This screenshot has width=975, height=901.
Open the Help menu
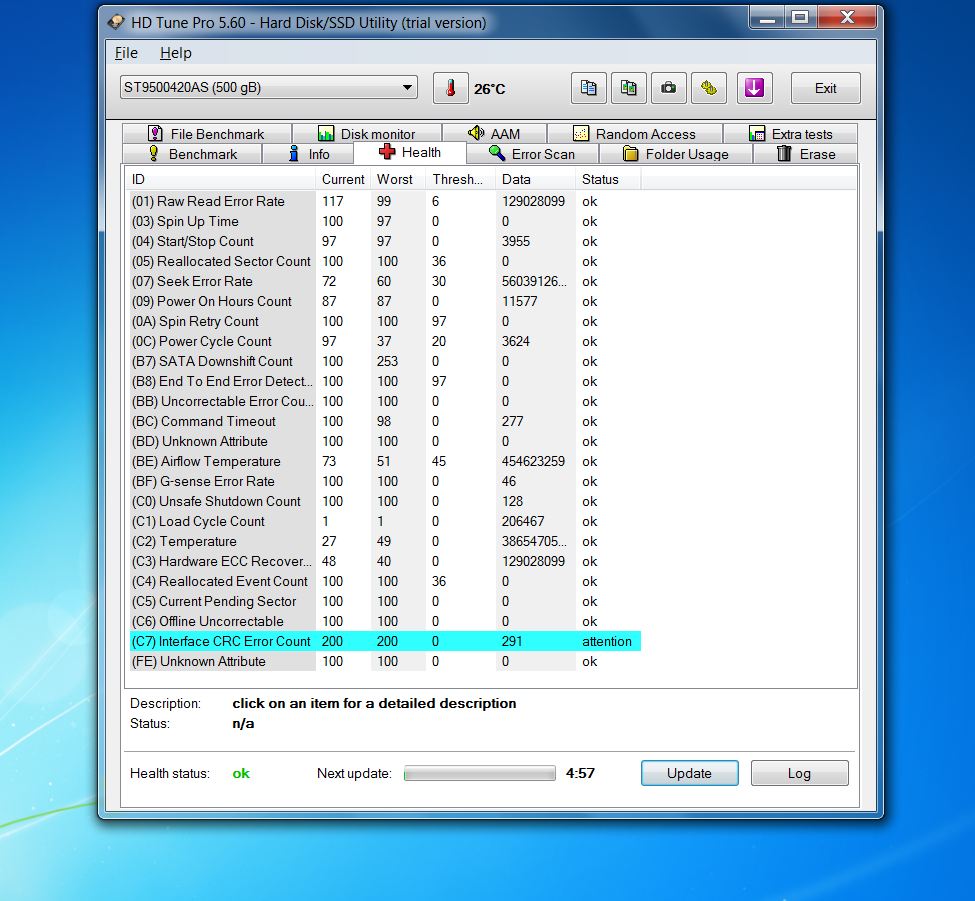pyautogui.click(x=176, y=53)
